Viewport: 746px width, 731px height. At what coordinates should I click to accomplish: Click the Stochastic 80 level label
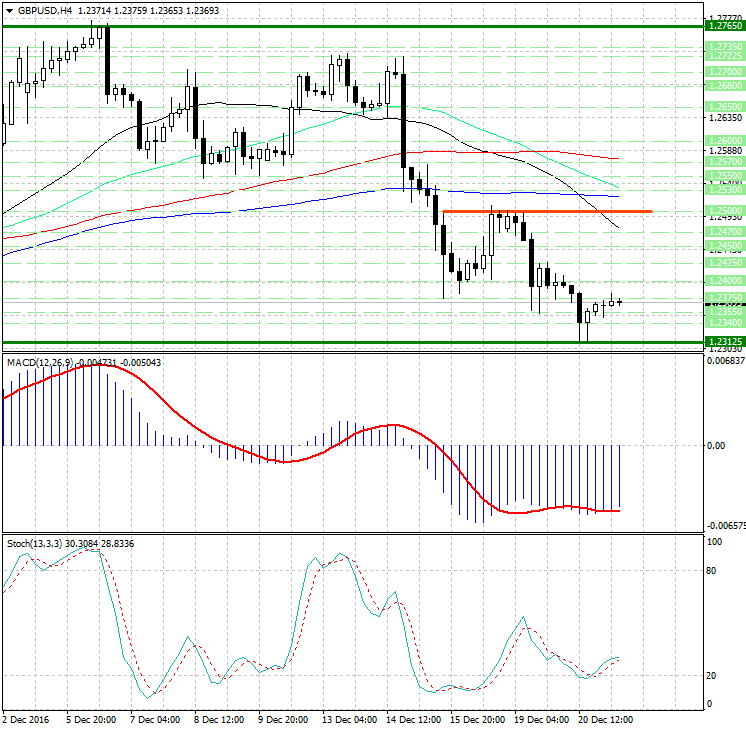(x=713, y=571)
